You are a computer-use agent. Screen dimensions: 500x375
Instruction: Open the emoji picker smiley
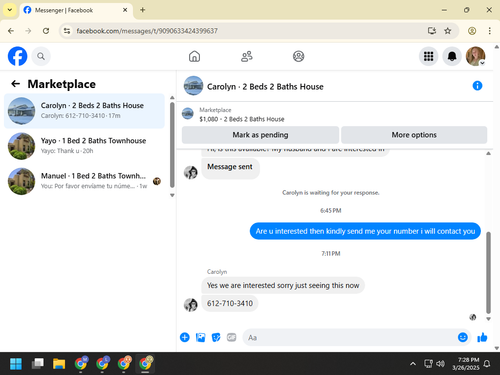pyautogui.click(x=463, y=337)
